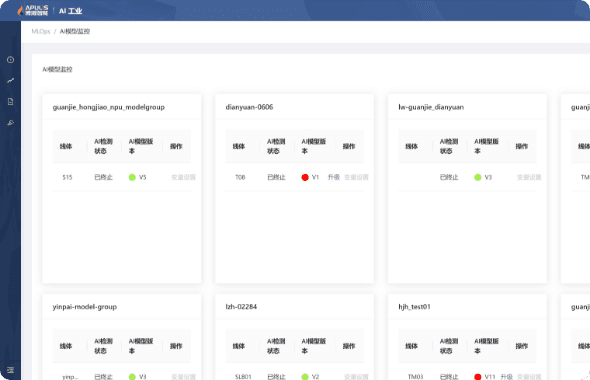Open the tools icon in the sidebar
The width and height of the screenshot is (590, 380).
(11, 123)
